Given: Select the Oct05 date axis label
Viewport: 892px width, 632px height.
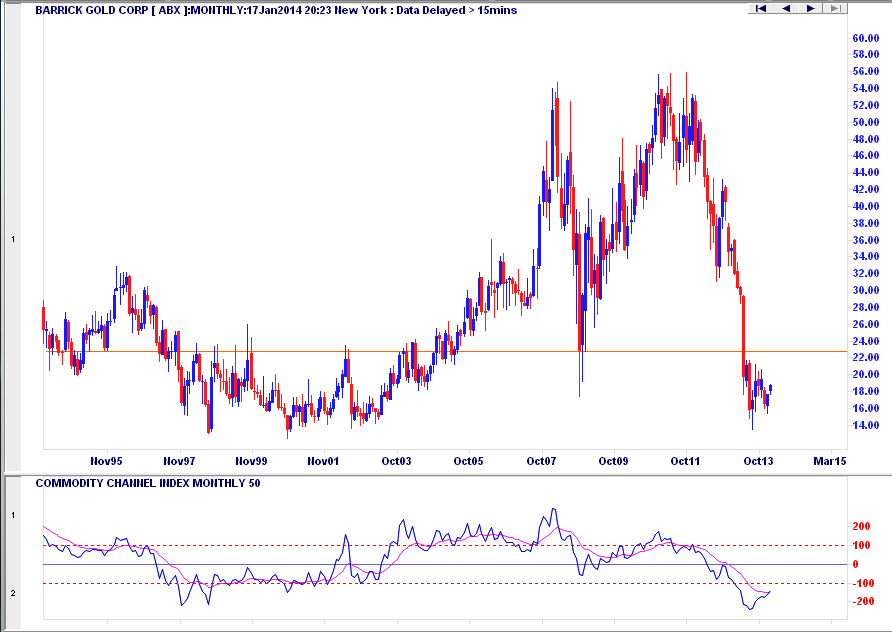Looking at the screenshot, I should (468, 461).
